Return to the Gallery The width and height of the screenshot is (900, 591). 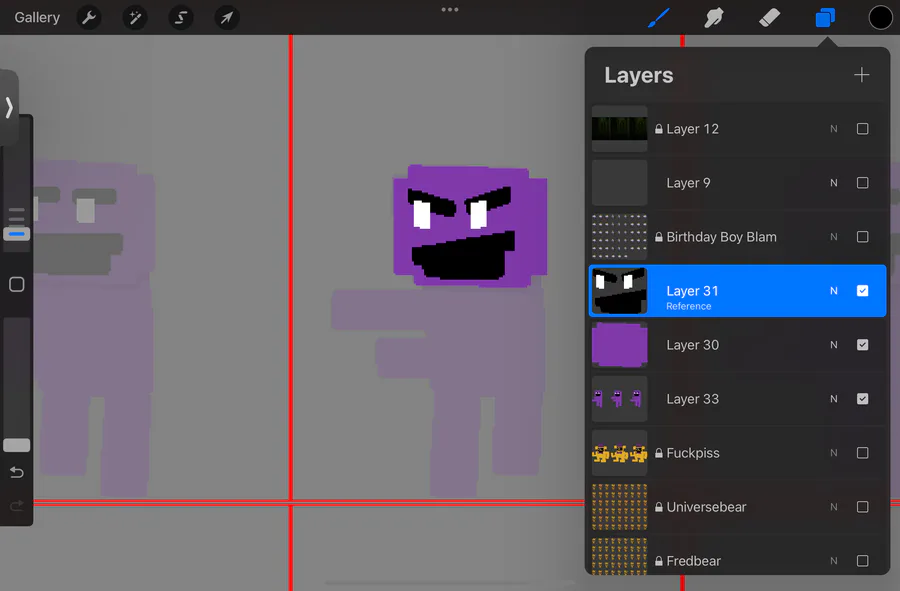point(37,18)
